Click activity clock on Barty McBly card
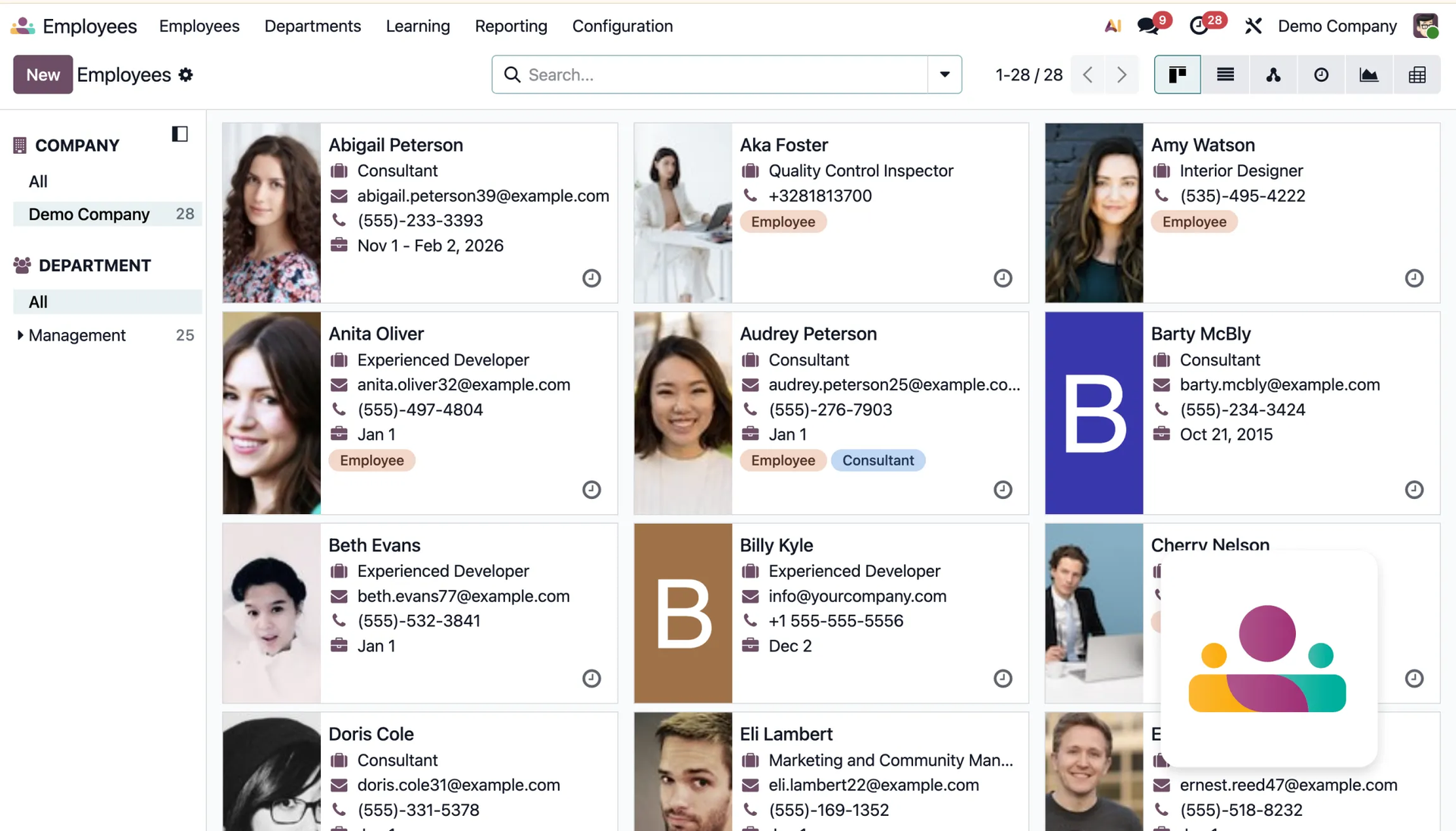 (x=1414, y=490)
